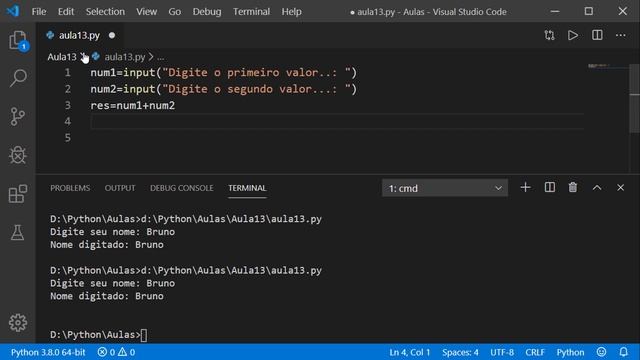Open the Search view icon
This screenshot has height=360, width=640.
coord(18,78)
